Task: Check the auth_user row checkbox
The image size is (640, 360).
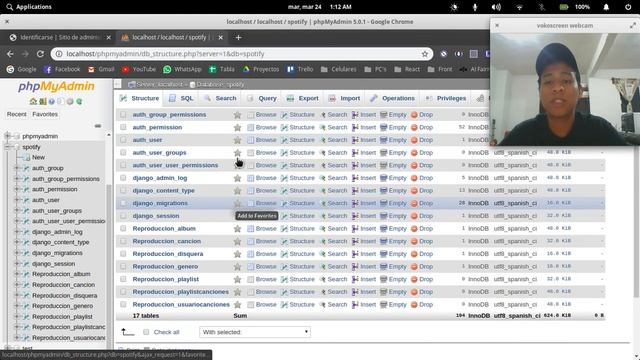Action: point(123,140)
